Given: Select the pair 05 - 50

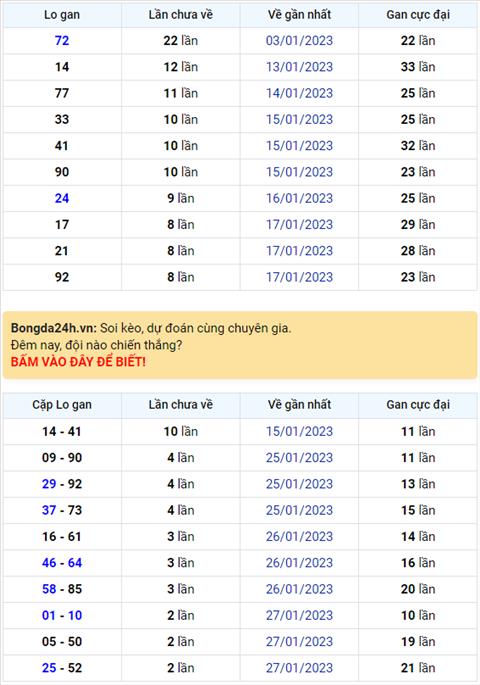Looking at the screenshot, I should (62, 641).
